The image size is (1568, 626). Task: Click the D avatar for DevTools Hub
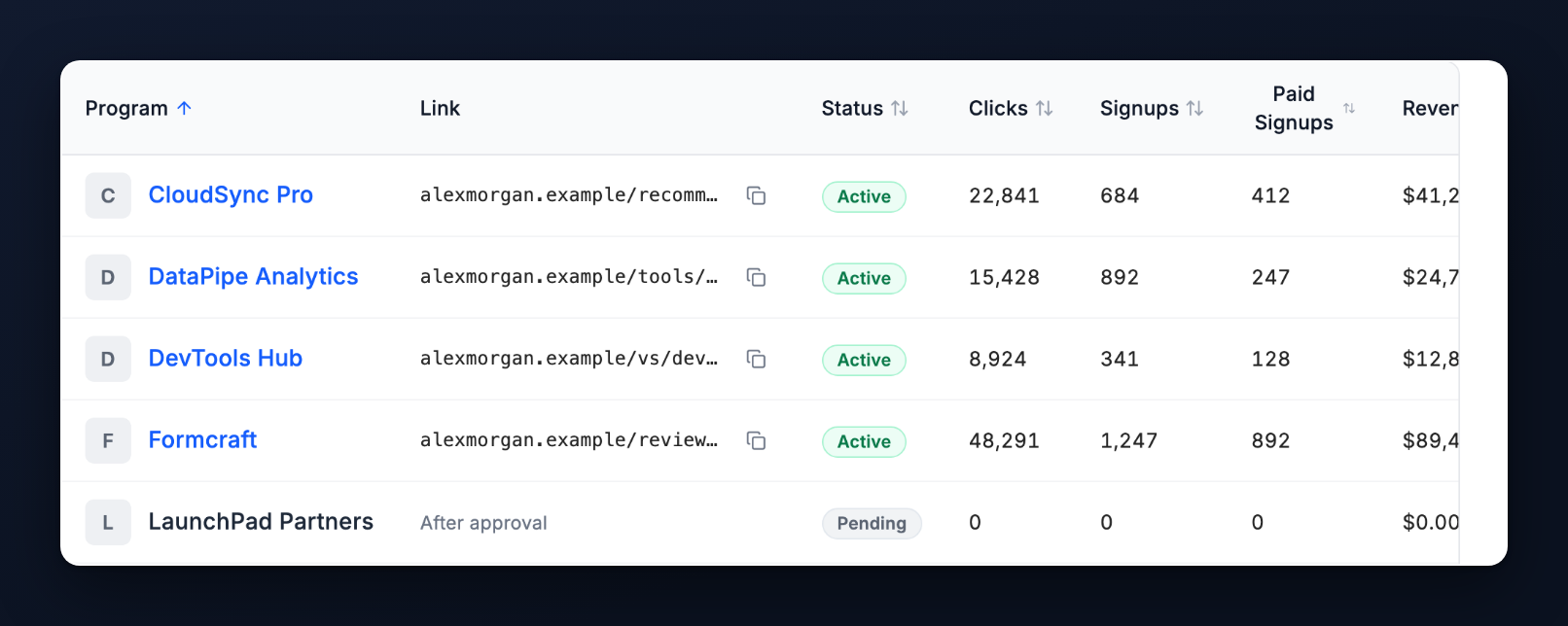click(x=108, y=359)
